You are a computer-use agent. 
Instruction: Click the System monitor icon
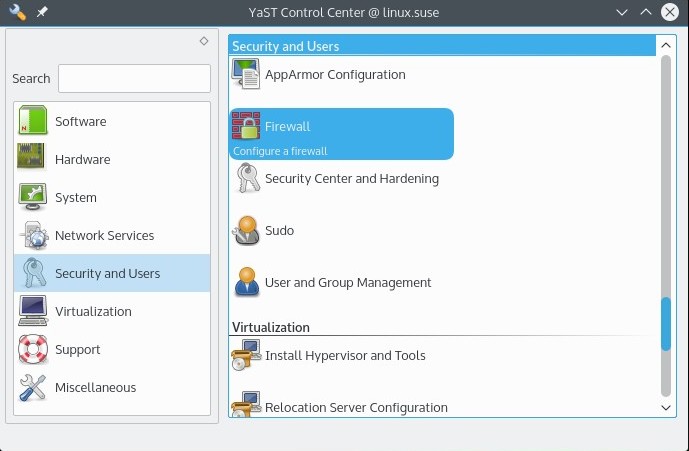pos(33,197)
